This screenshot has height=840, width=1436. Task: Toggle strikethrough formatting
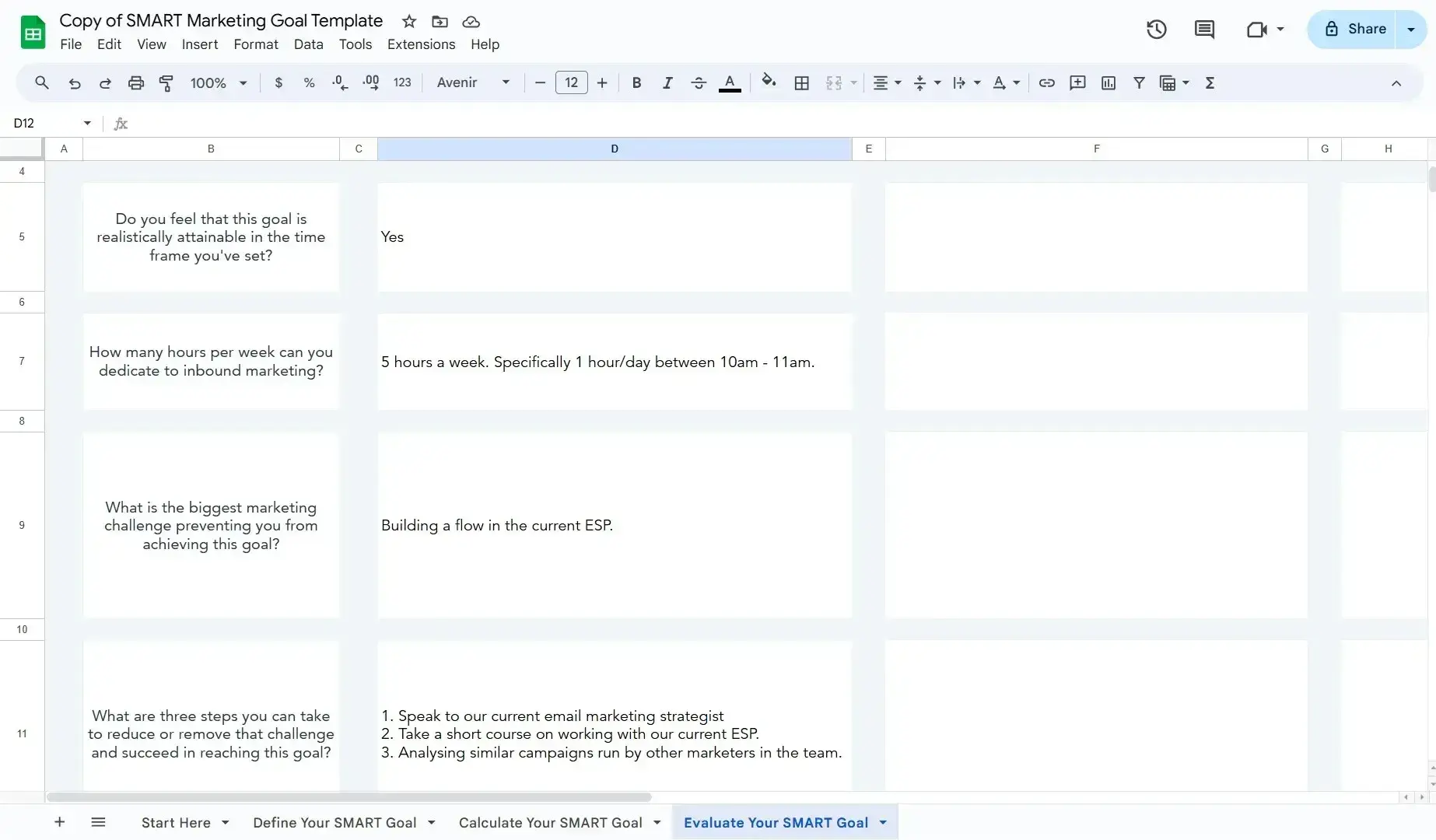(x=699, y=83)
